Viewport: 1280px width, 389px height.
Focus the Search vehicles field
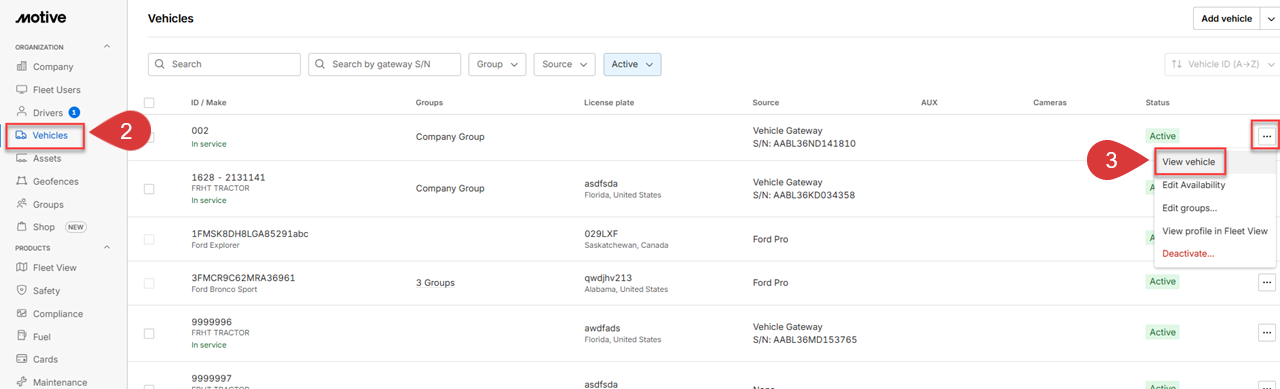click(224, 64)
